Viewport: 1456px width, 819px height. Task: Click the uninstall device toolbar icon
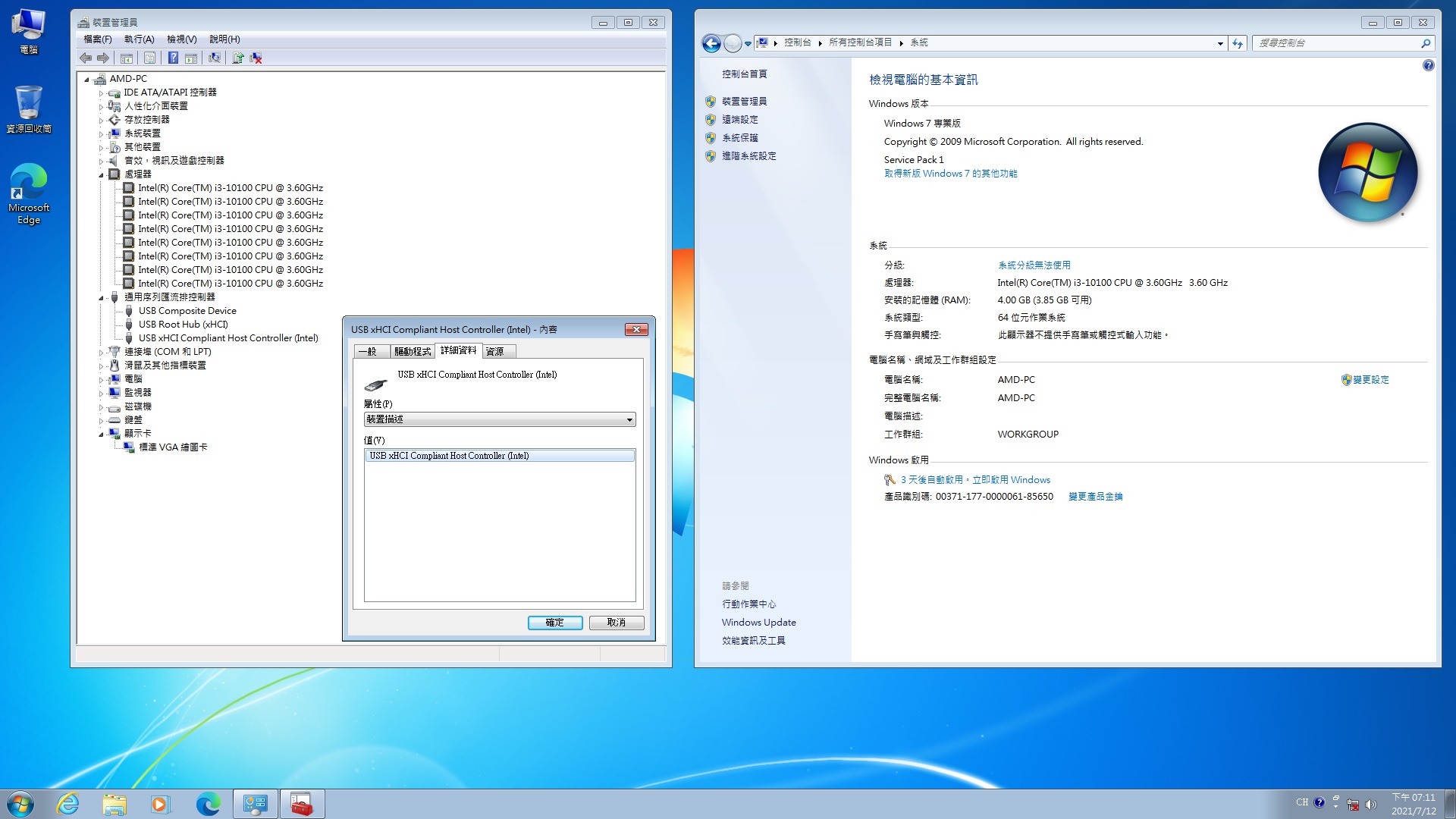click(x=256, y=58)
